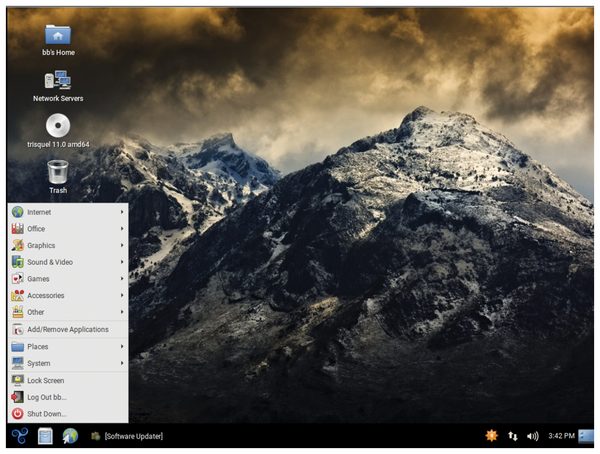Image resolution: width=600 pixels, height=454 pixels.
Task: Select Internet in the main menu
Action: (68, 212)
